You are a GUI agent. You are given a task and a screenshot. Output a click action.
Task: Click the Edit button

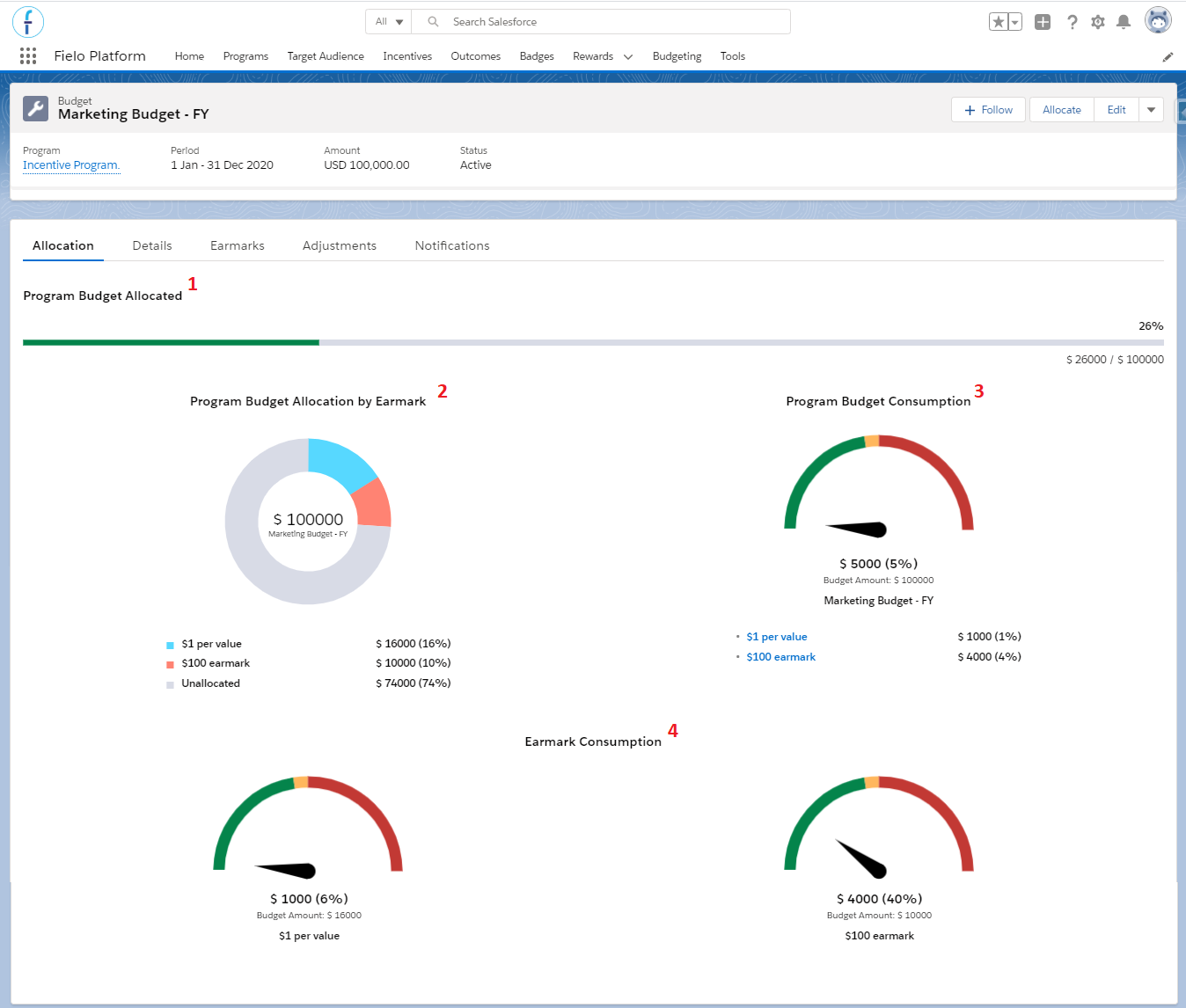pyautogui.click(x=1116, y=110)
